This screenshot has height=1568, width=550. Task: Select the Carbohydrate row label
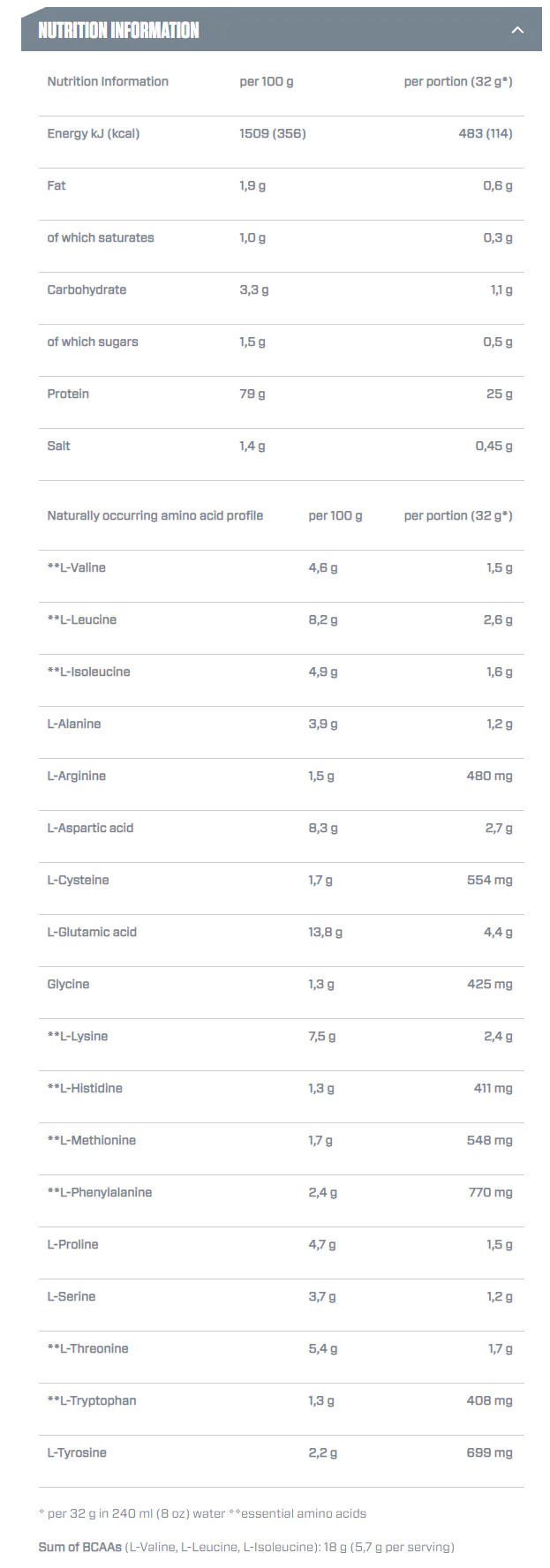coord(87,289)
